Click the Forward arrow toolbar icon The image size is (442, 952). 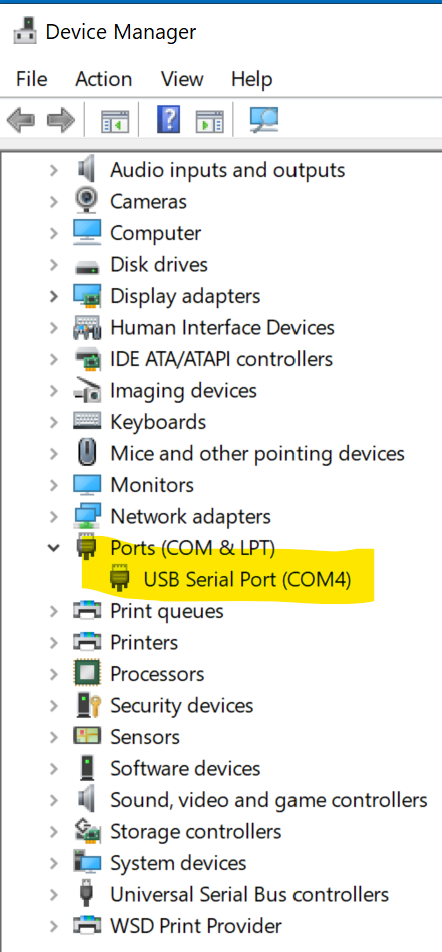pyautogui.click(x=61, y=120)
